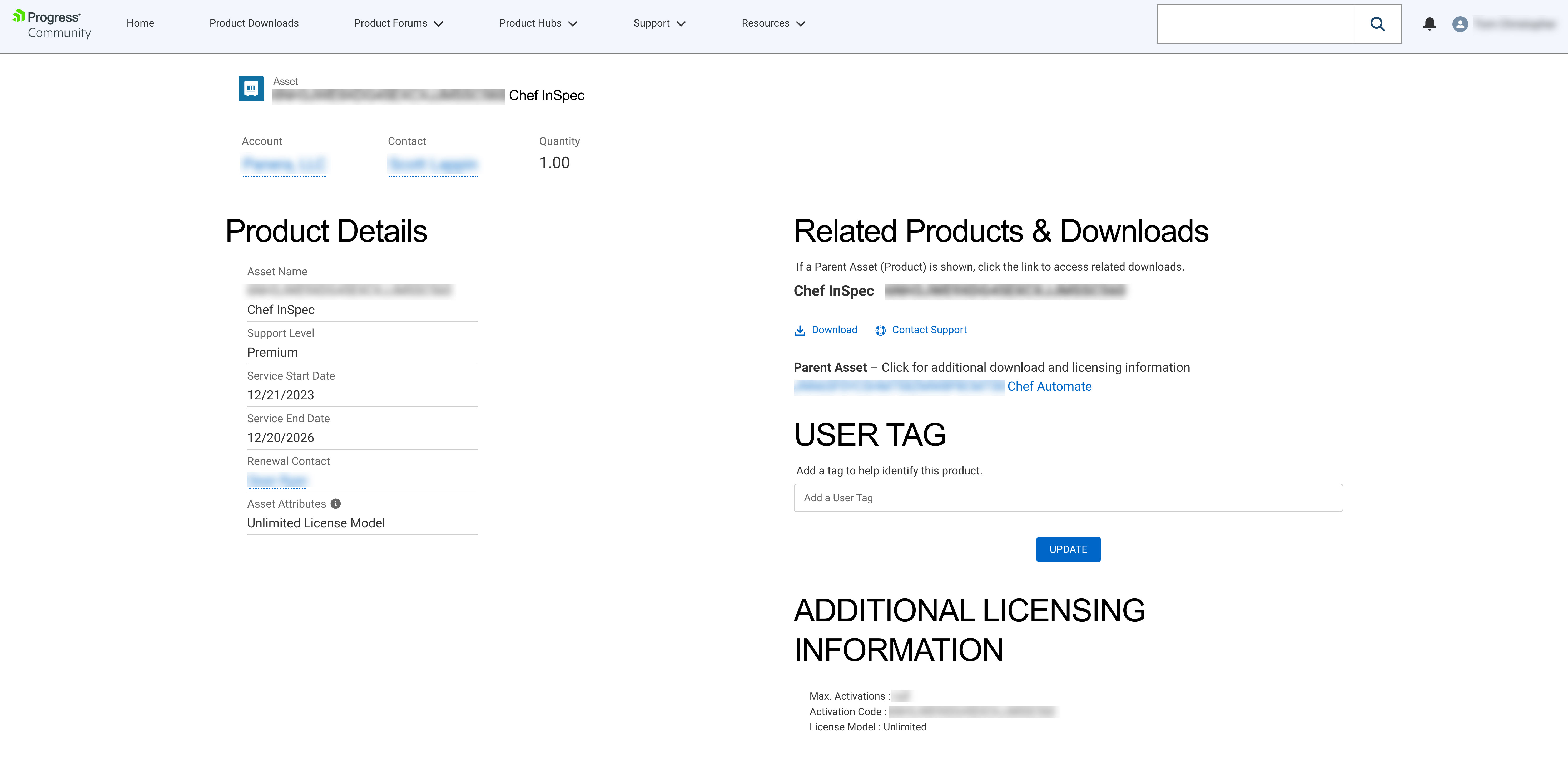Click the Asset Attributes info icon

pyautogui.click(x=335, y=504)
